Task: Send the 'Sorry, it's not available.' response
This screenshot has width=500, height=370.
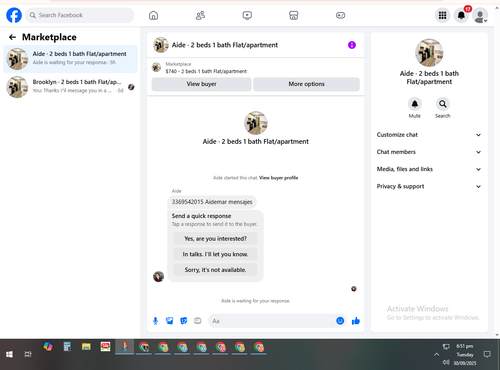Action: pos(215,270)
